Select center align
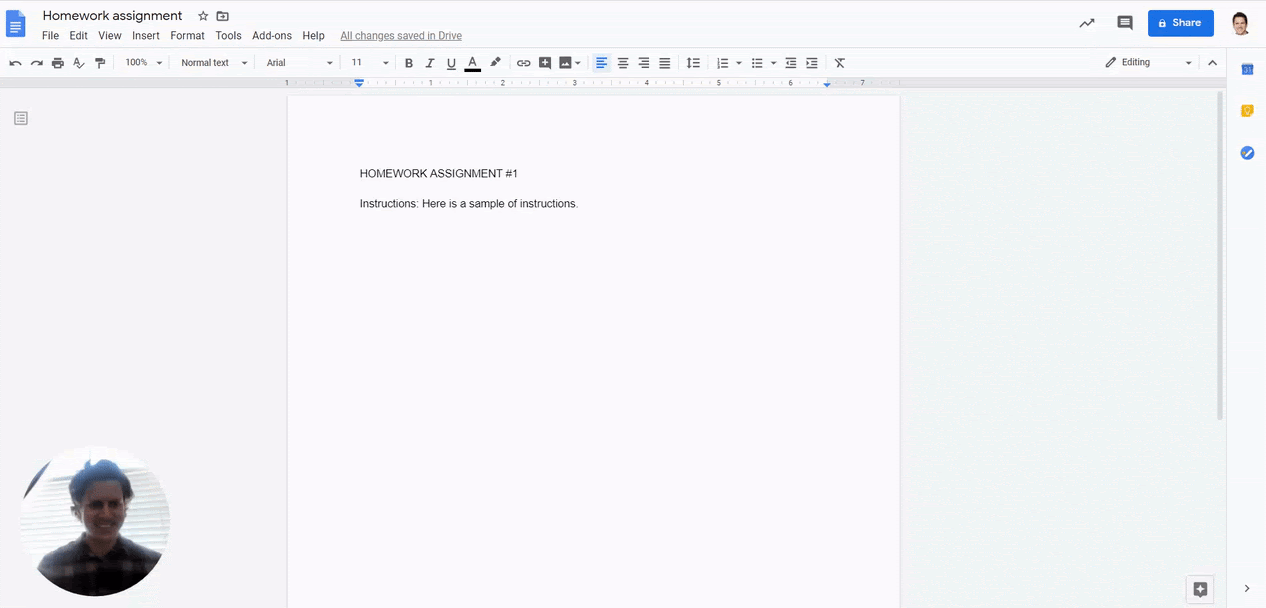 tap(623, 63)
